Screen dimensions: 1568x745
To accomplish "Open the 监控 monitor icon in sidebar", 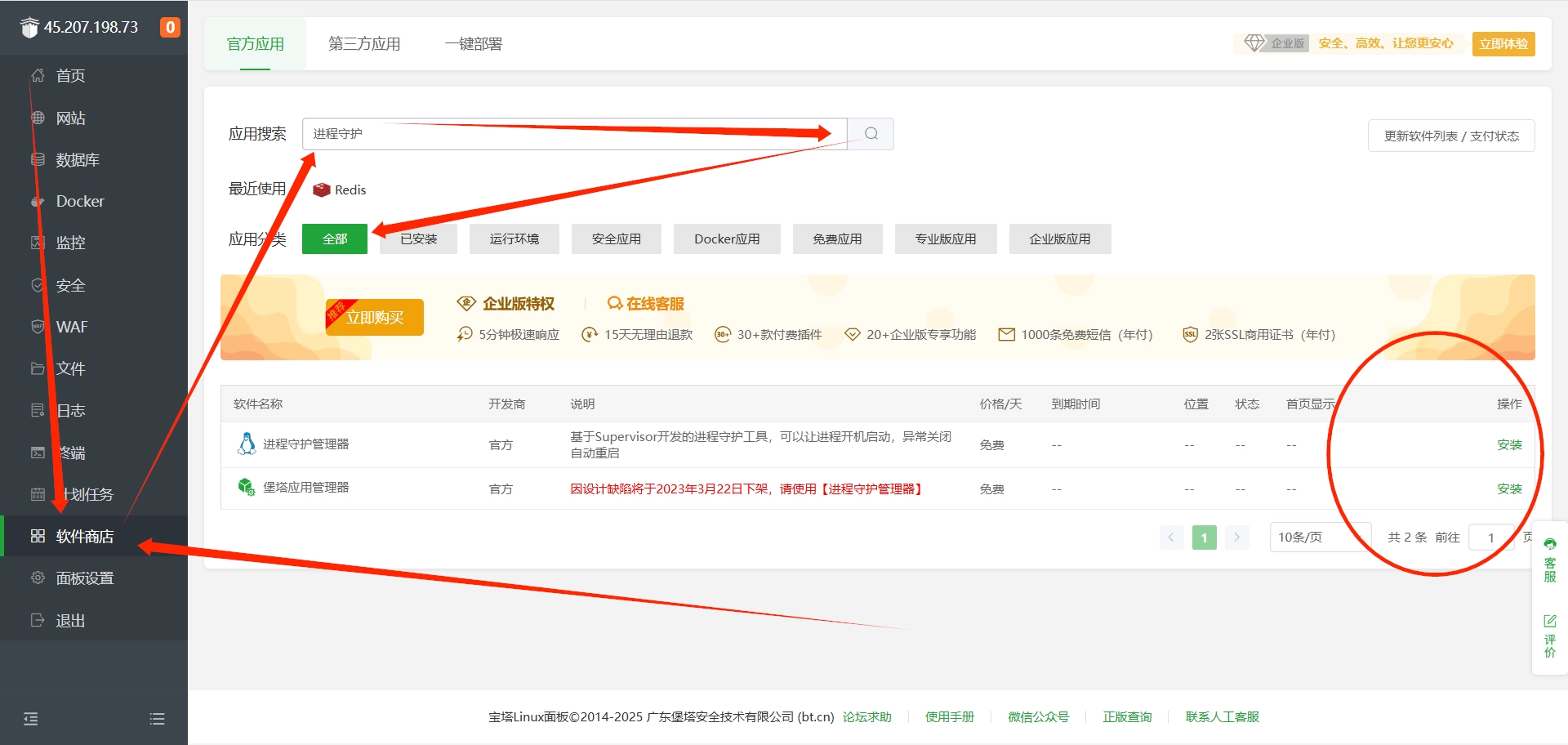I will click(38, 243).
